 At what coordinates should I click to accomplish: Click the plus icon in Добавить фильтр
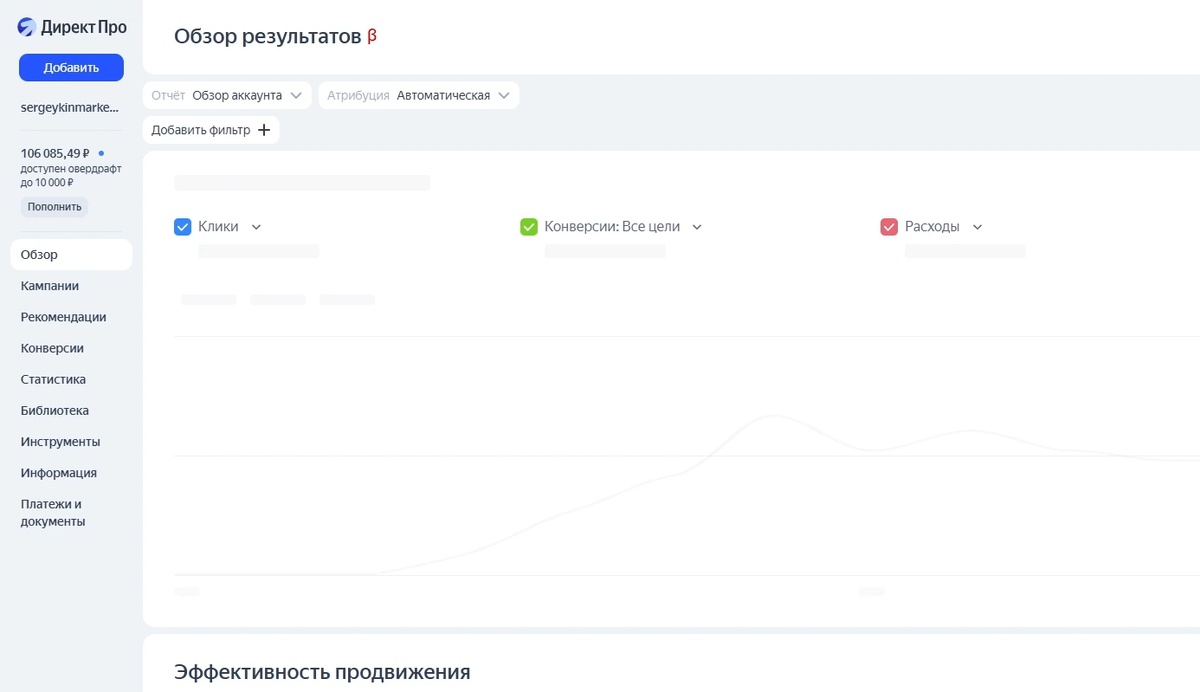point(264,130)
